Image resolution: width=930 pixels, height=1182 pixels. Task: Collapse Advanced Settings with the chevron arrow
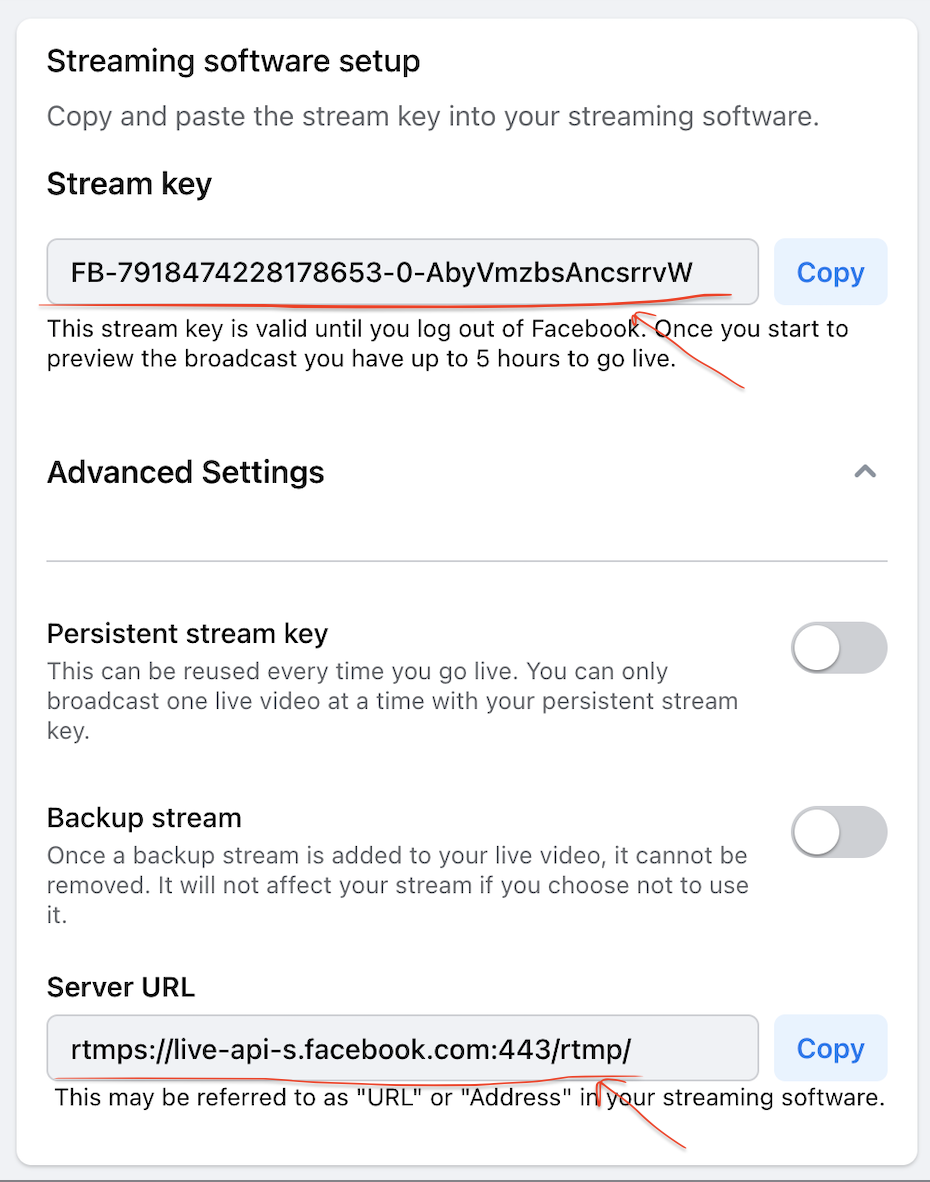pyautogui.click(x=865, y=472)
